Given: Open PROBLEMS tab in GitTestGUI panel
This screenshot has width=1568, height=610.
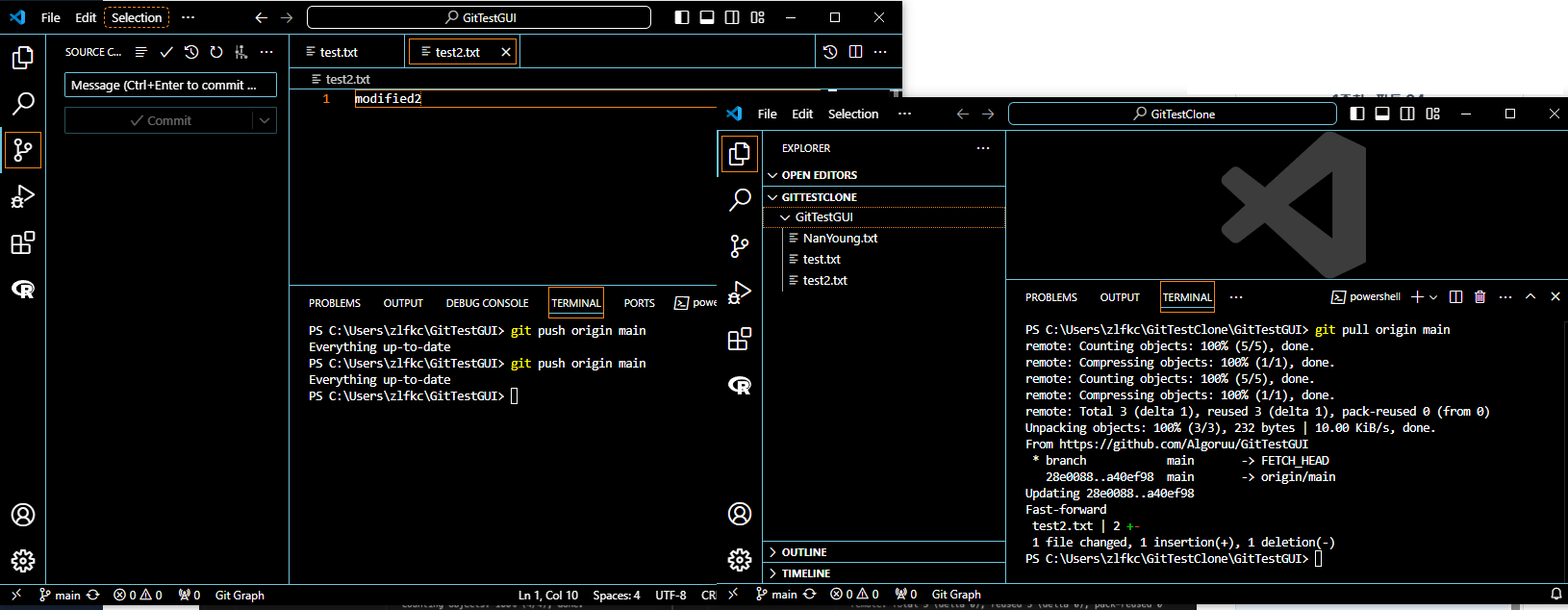Looking at the screenshot, I should click(x=335, y=303).
